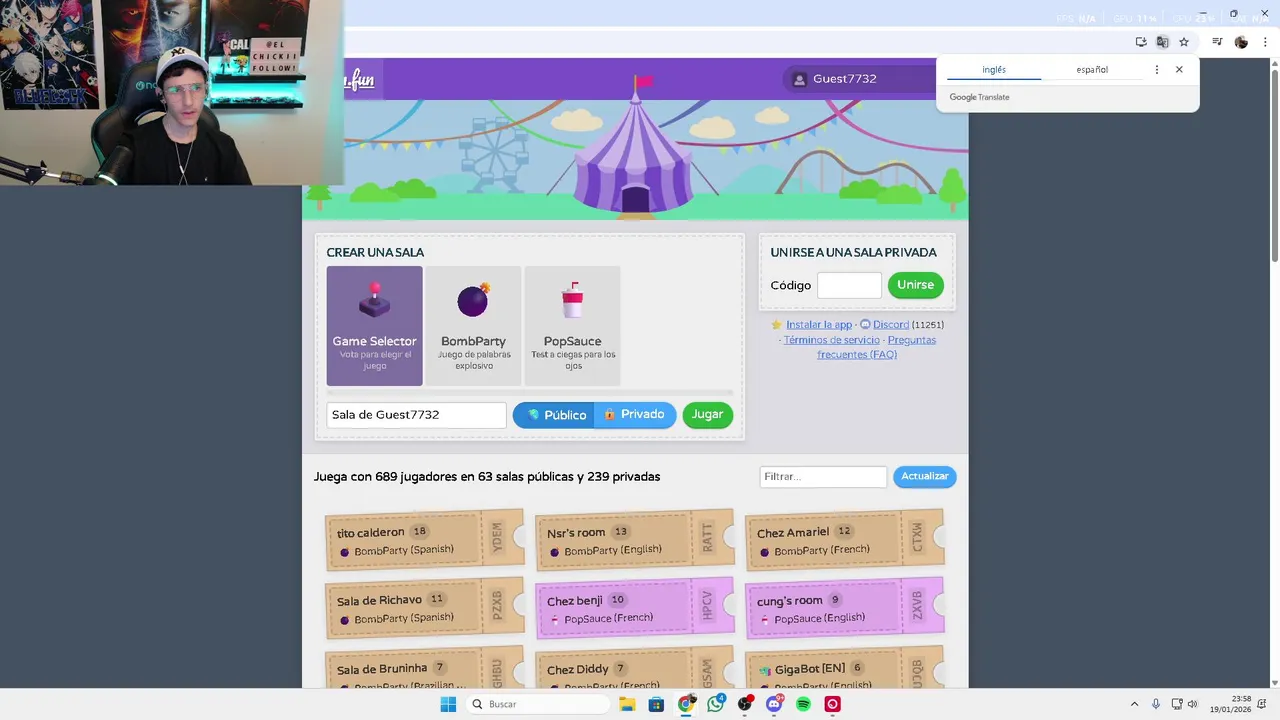Viewport: 1280px width, 720px height.
Task: Focus the Filtrar rooms field
Action: tap(823, 477)
